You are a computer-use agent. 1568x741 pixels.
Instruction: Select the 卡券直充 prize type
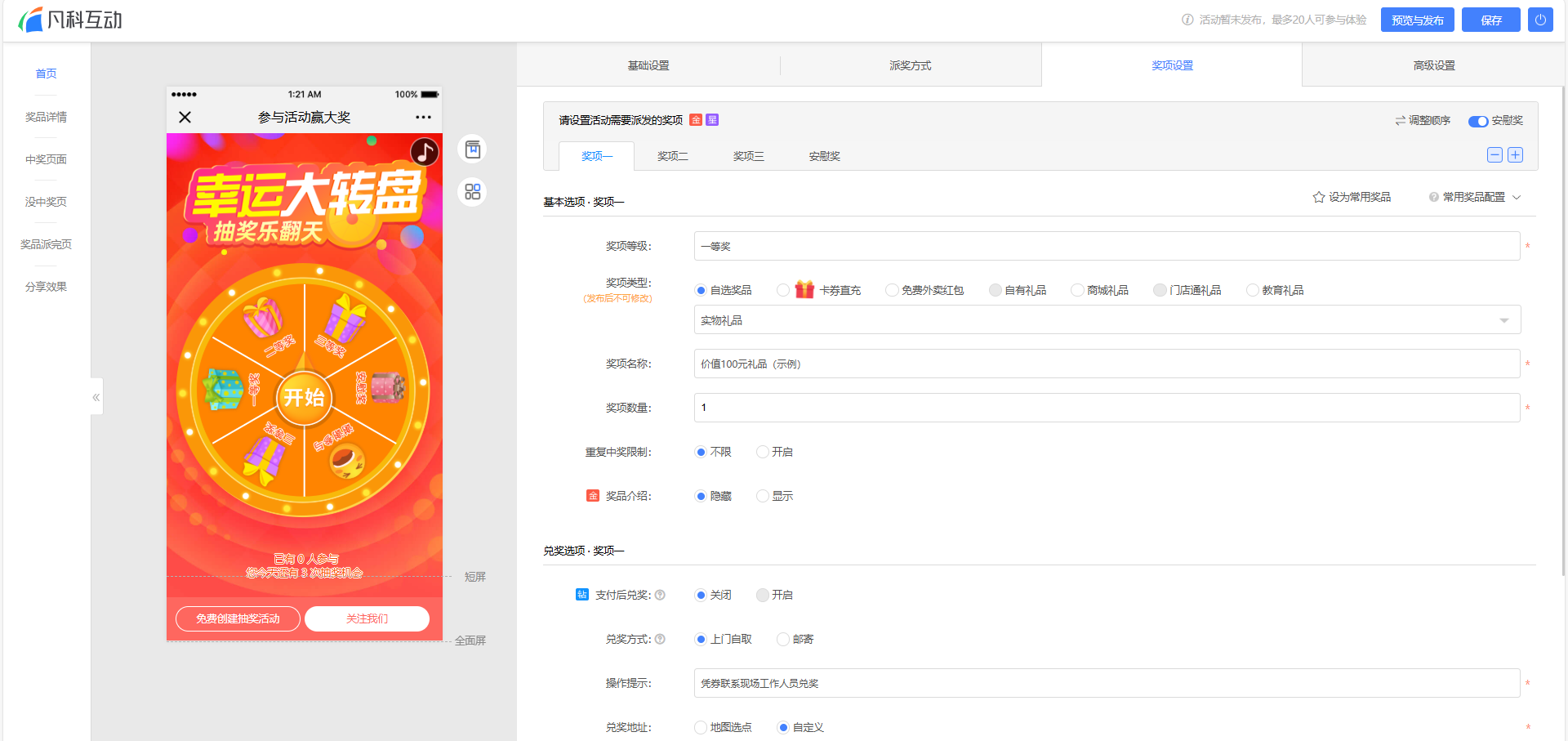pyautogui.click(x=784, y=290)
